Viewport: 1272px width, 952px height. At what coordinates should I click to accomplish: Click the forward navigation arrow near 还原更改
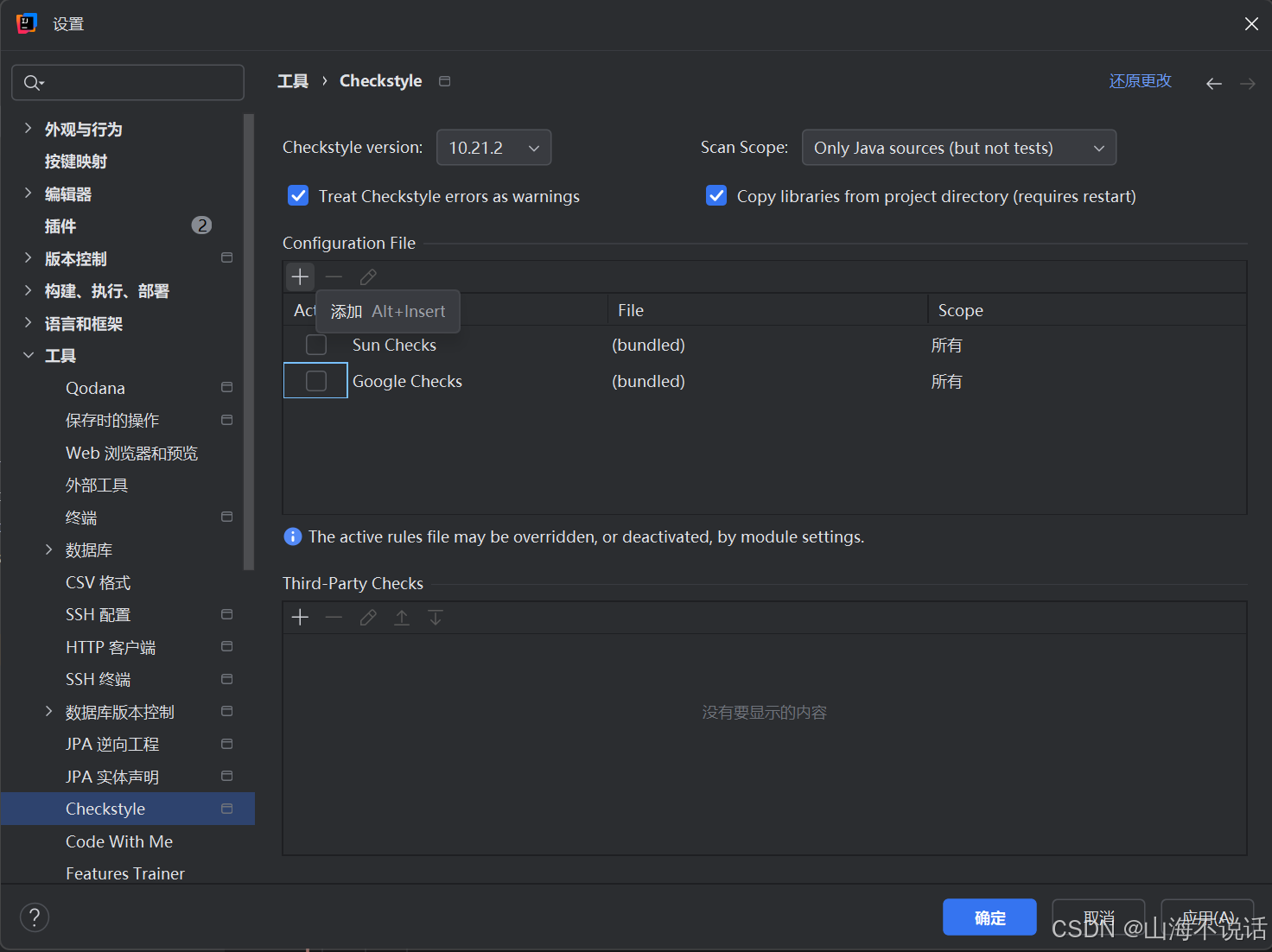point(1247,83)
